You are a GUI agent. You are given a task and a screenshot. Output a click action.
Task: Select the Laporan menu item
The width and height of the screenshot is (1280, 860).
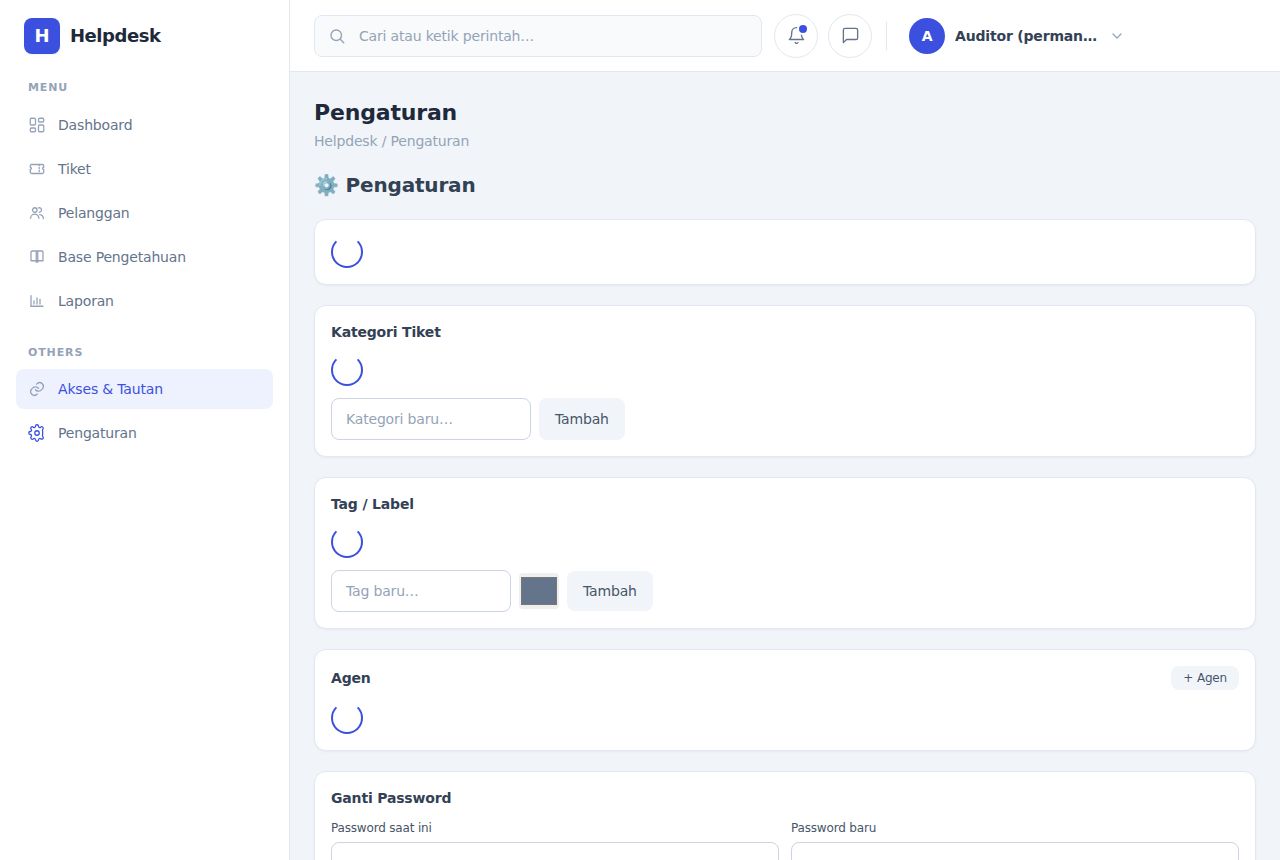click(x=144, y=301)
